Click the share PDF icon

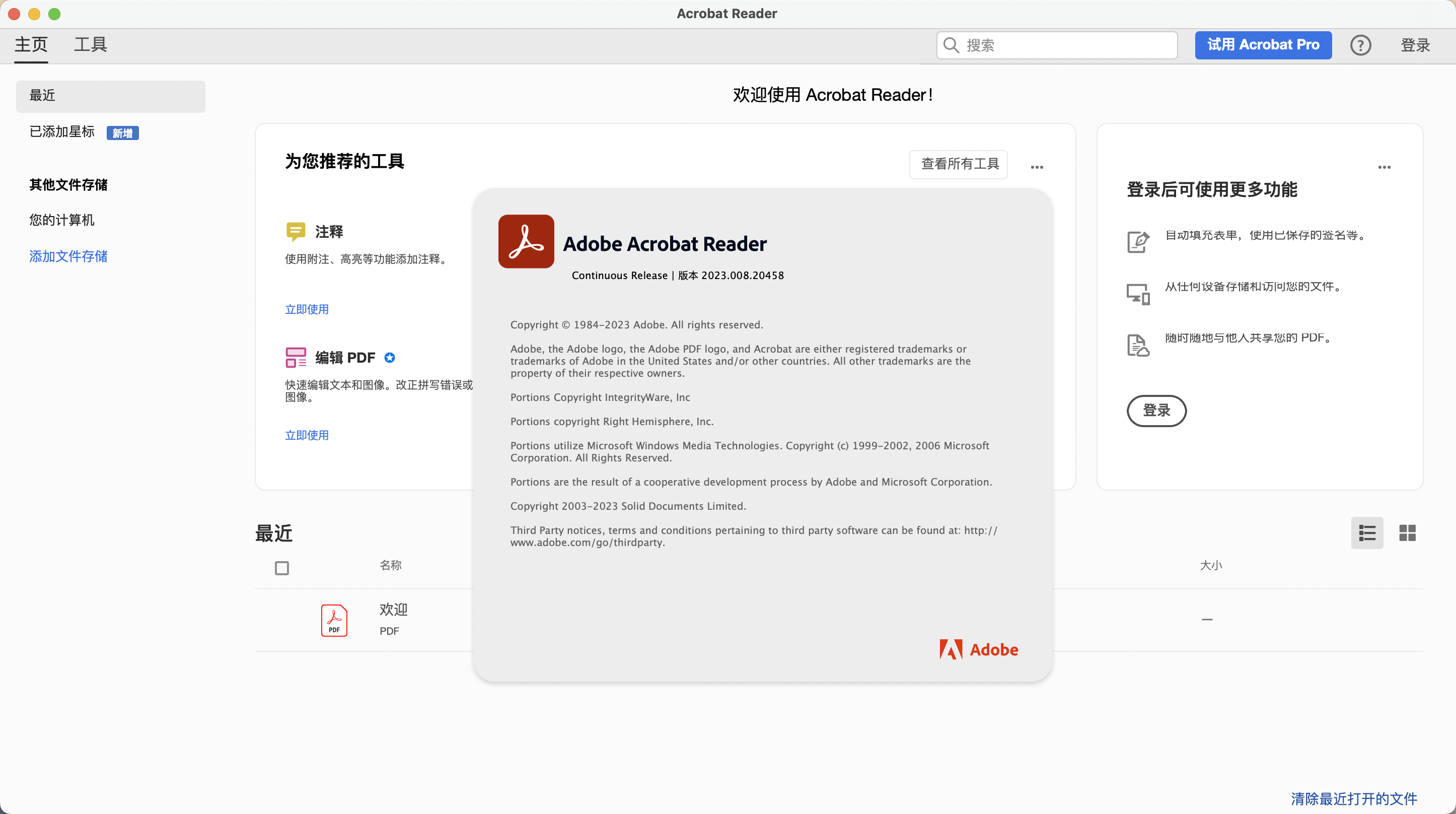1138,345
